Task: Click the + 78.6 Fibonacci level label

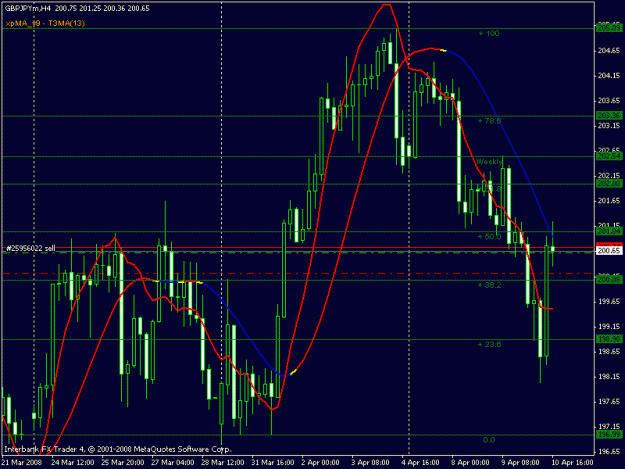Action: 489,120
